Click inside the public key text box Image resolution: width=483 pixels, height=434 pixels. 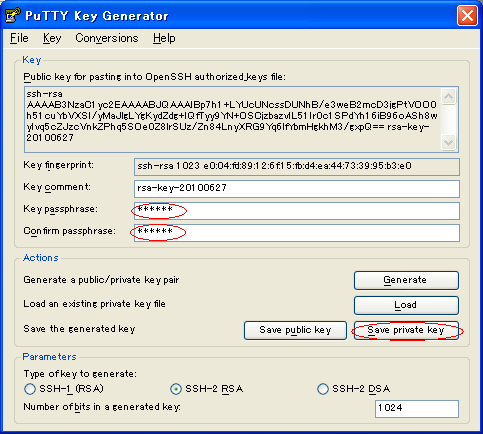click(232, 119)
